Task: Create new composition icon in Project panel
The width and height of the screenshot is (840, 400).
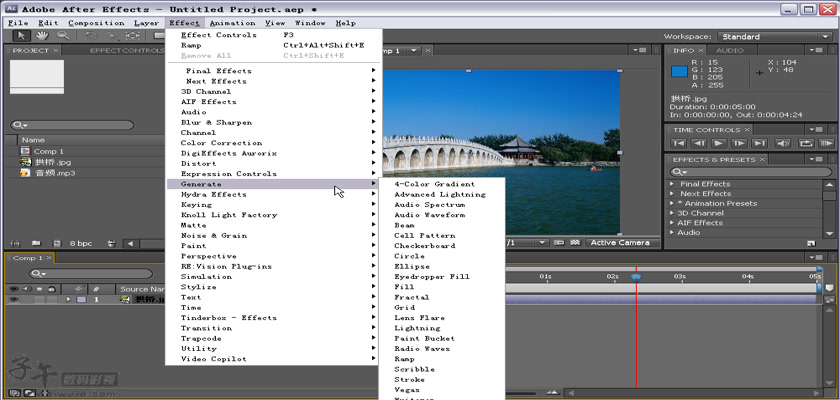Action: [x=57, y=243]
